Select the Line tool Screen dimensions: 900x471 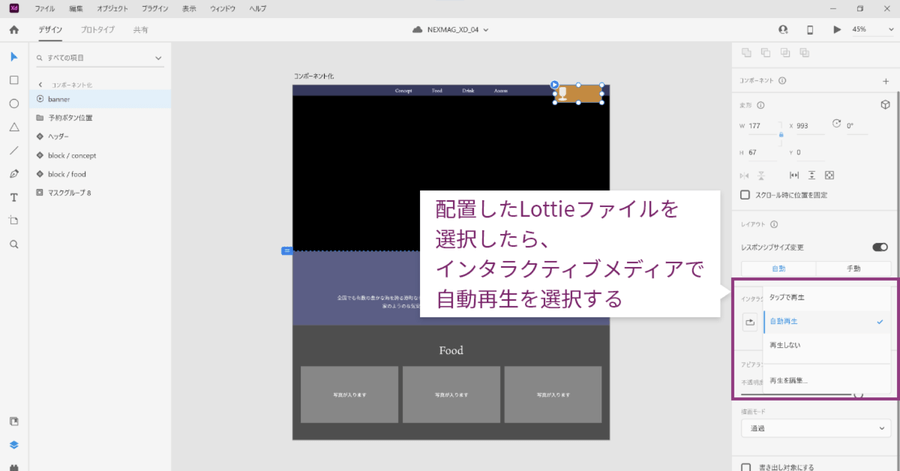(x=14, y=150)
